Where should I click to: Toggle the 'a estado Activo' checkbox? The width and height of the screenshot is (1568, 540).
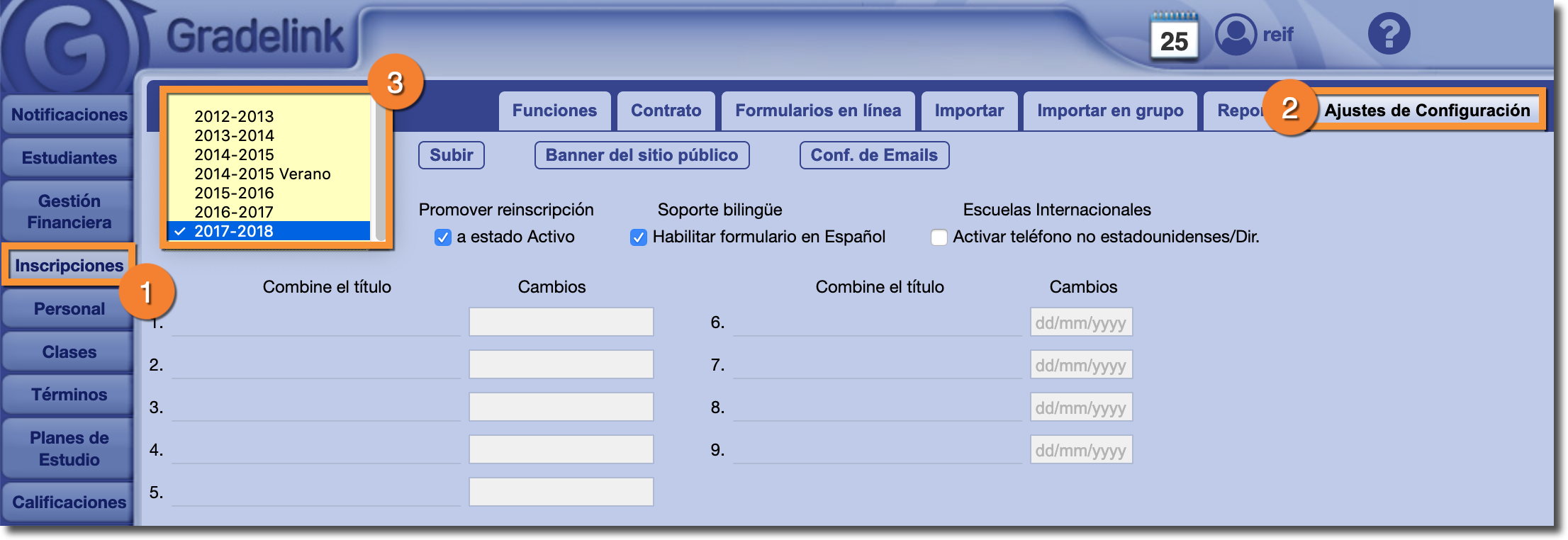[443, 237]
